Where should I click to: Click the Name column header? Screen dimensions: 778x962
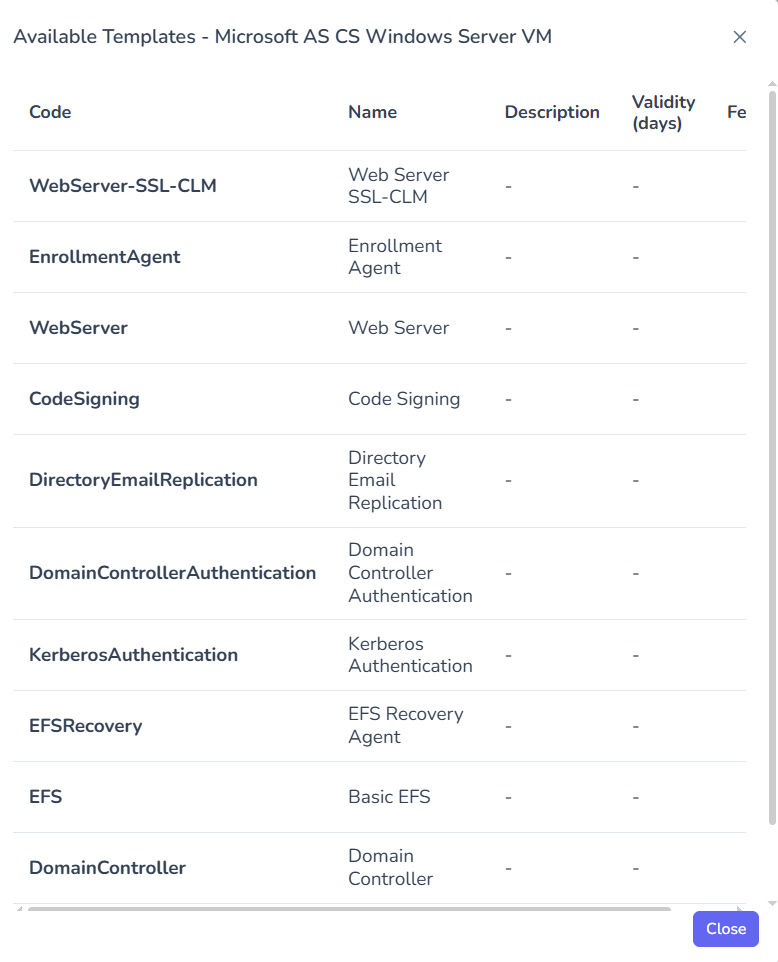pyautogui.click(x=372, y=112)
